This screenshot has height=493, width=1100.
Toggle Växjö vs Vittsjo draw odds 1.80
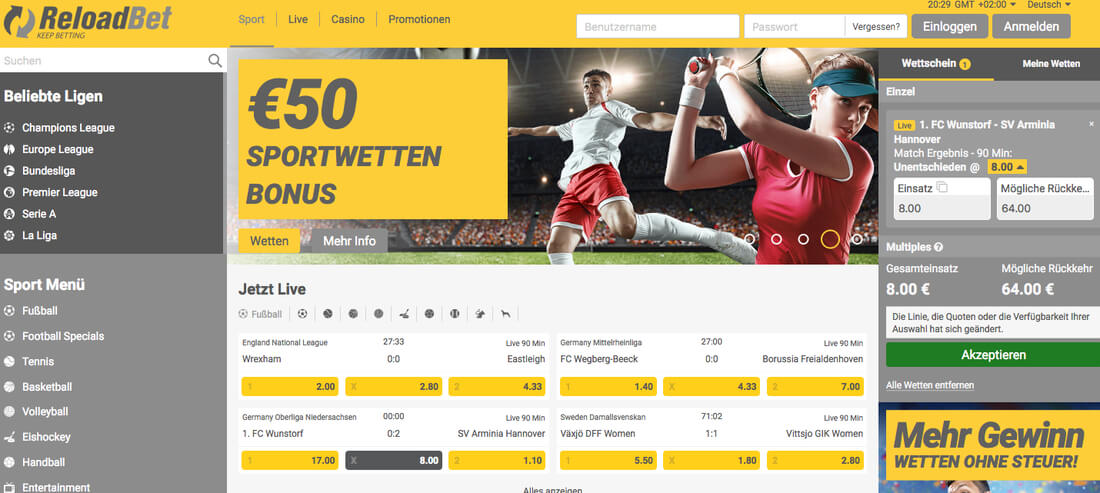coord(711,461)
